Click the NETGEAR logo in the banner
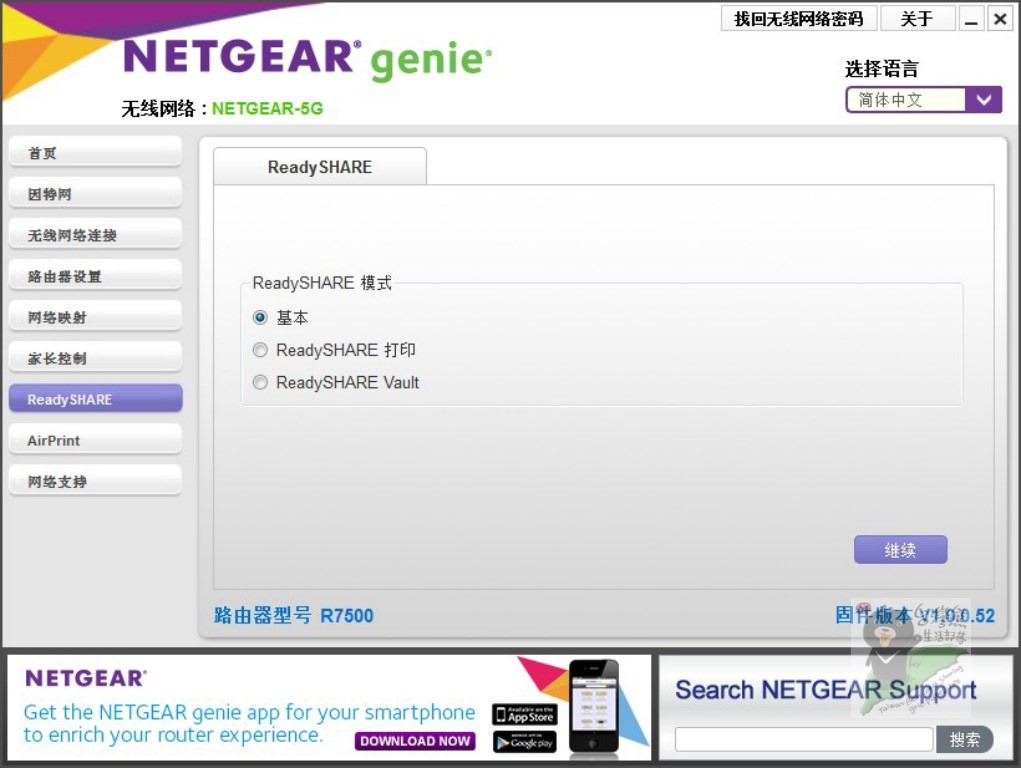The image size is (1021, 768). click(86, 678)
